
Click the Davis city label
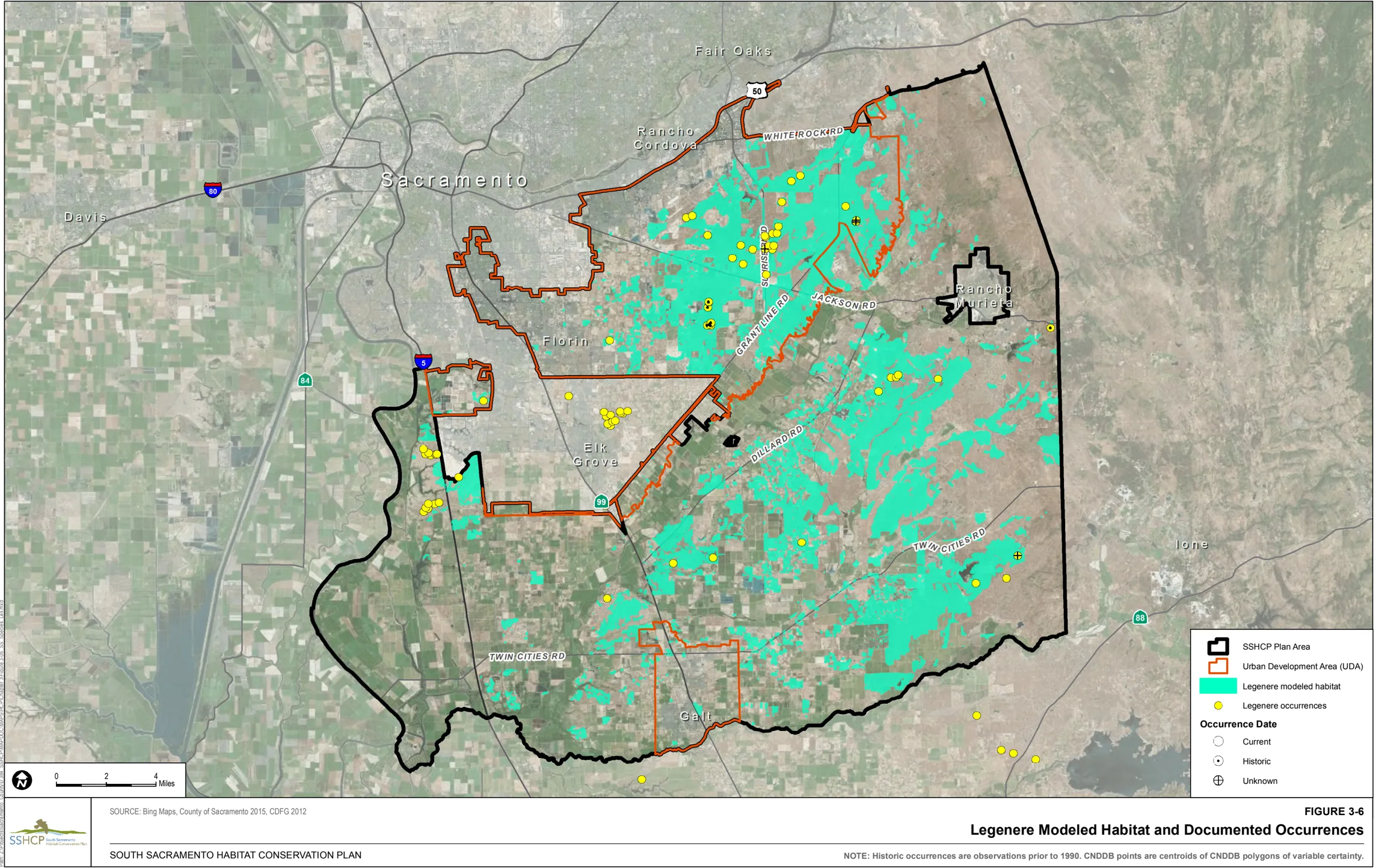pyautogui.click(x=85, y=217)
